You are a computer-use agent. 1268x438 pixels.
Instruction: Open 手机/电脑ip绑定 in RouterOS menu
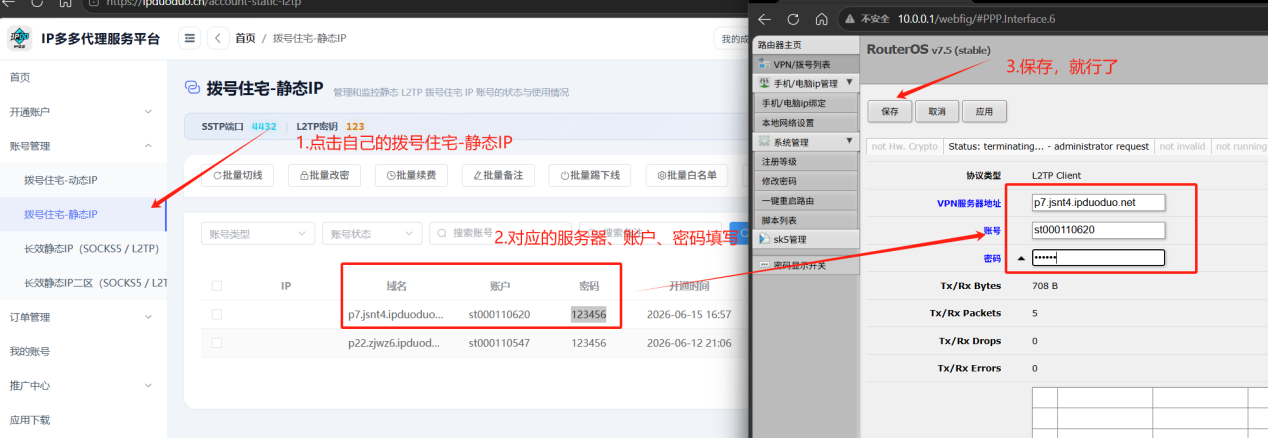point(806,102)
